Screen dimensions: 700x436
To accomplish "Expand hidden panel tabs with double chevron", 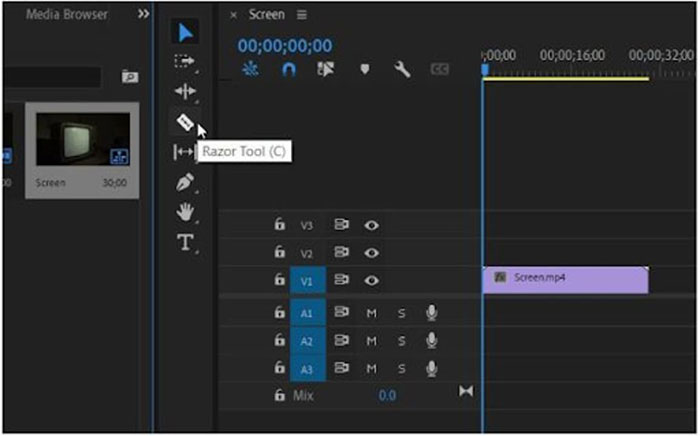I will [x=143, y=14].
